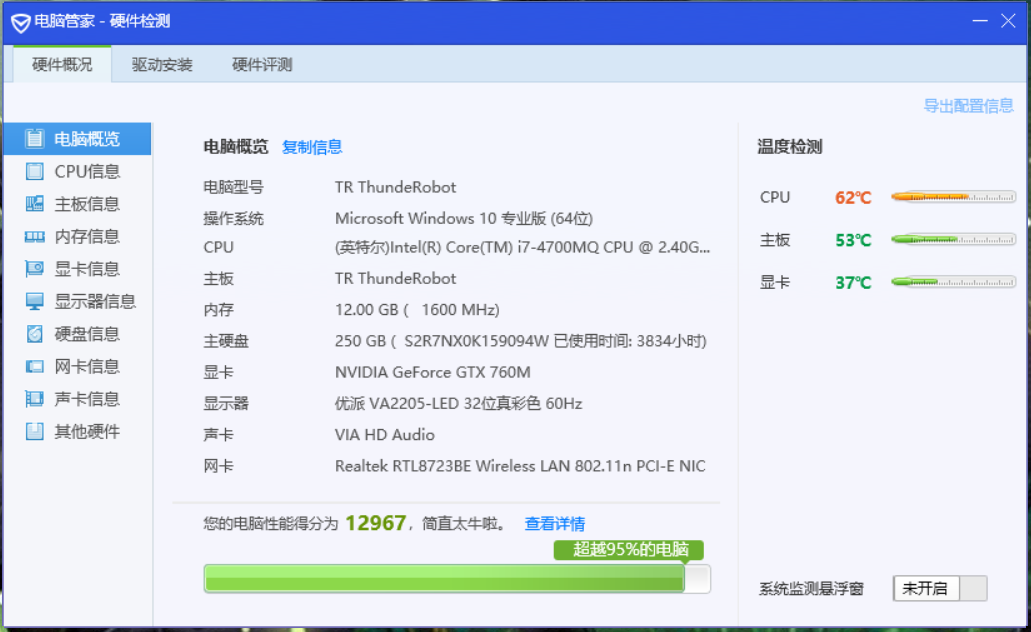1031x632 pixels.
Task: Click the 显卡 temperature bar
Action: (953, 282)
